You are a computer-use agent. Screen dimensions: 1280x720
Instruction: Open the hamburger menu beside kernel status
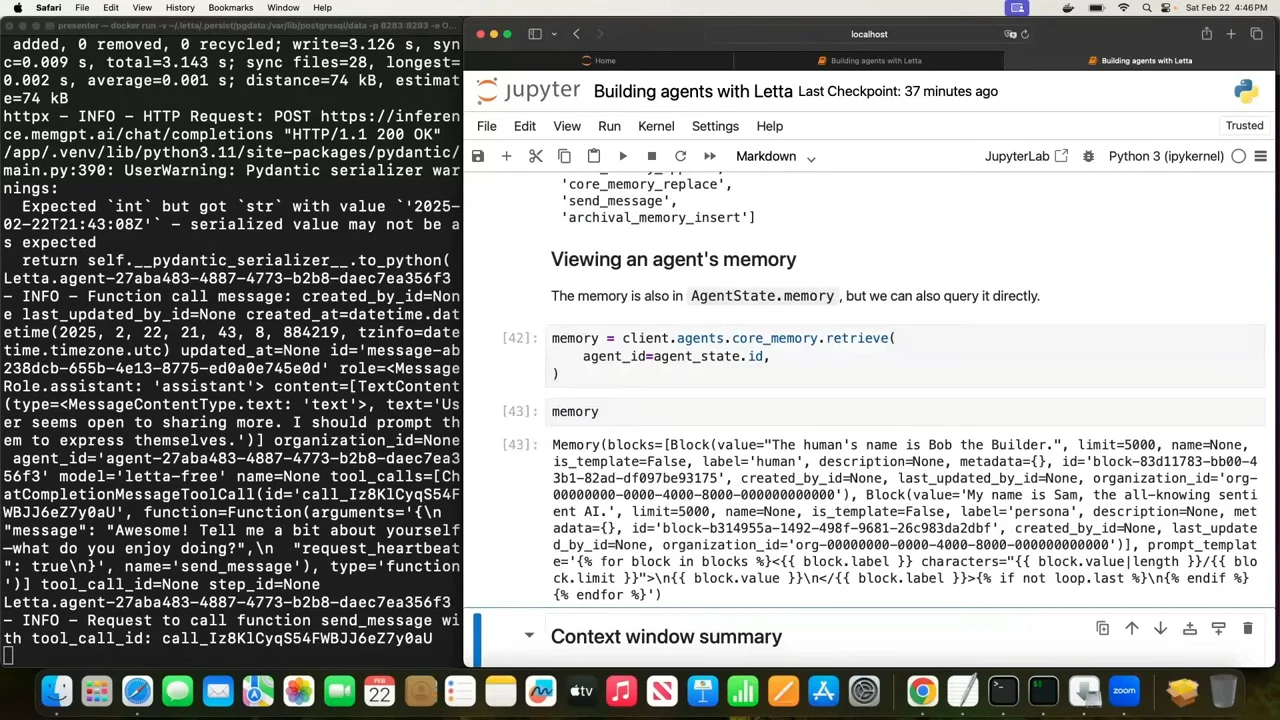pyautogui.click(x=1260, y=157)
